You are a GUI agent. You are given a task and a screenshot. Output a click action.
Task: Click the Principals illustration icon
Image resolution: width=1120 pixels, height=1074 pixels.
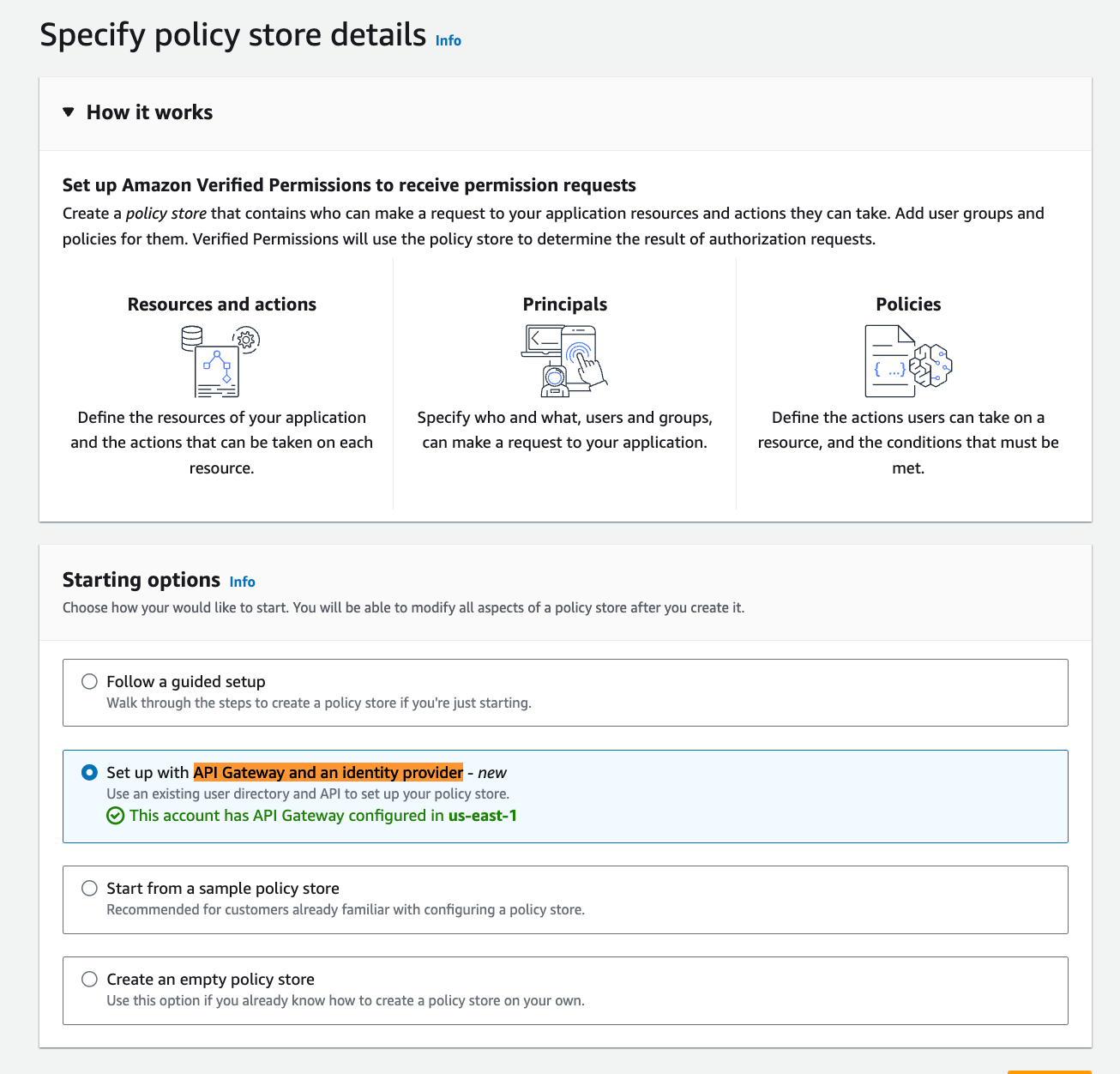tap(564, 361)
